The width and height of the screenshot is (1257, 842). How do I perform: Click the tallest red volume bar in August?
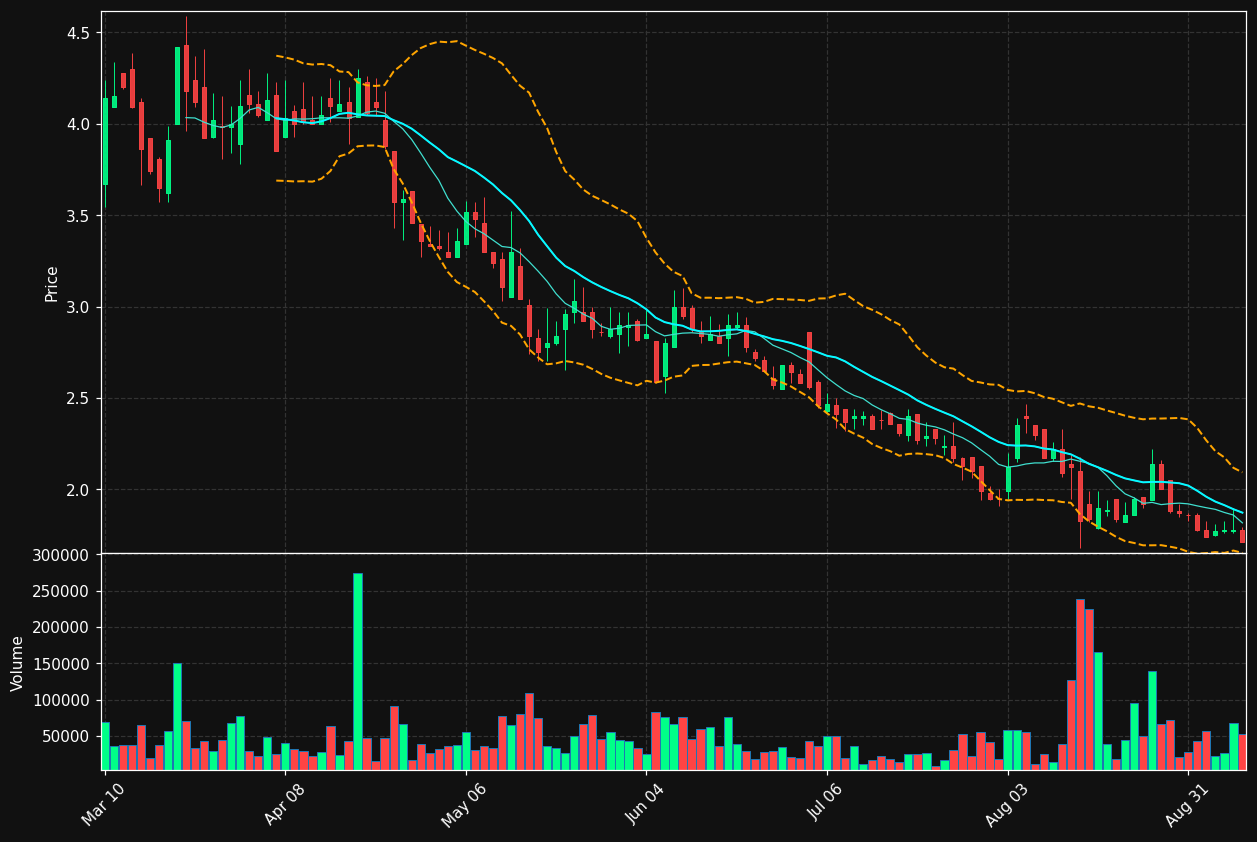[x=1080, y=684]
